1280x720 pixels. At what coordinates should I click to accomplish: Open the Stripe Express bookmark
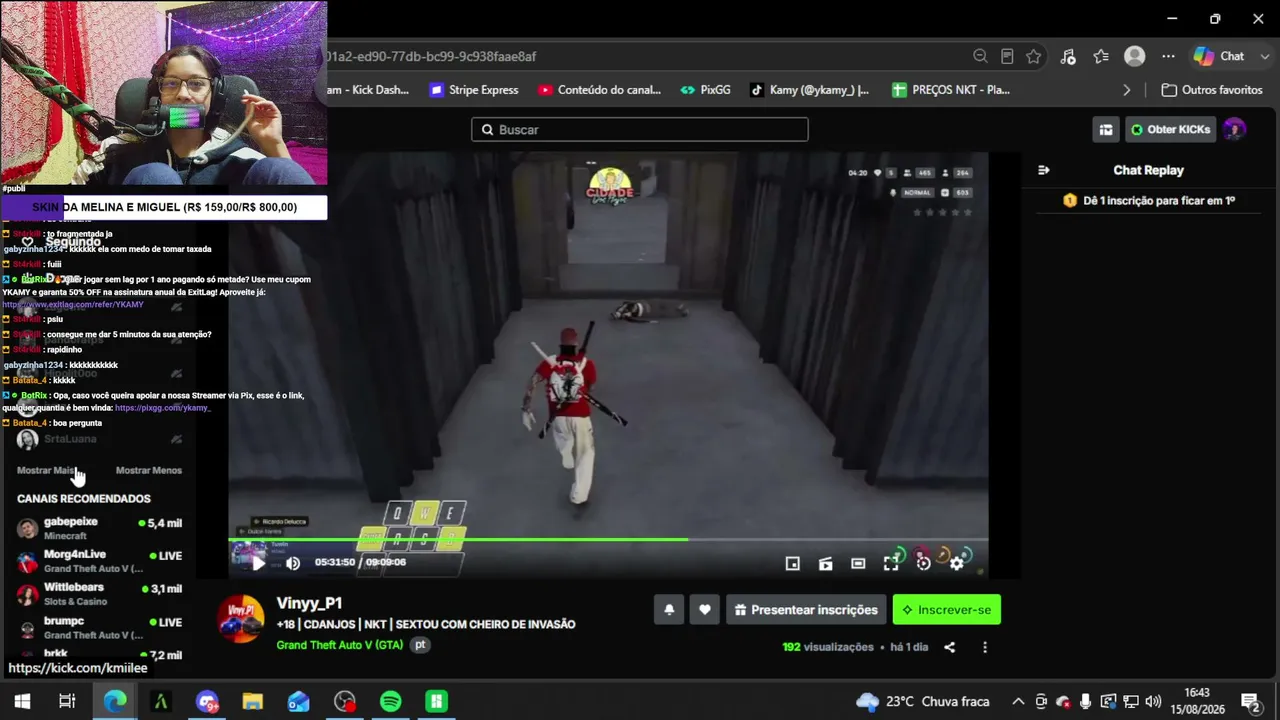pos(474,90)
